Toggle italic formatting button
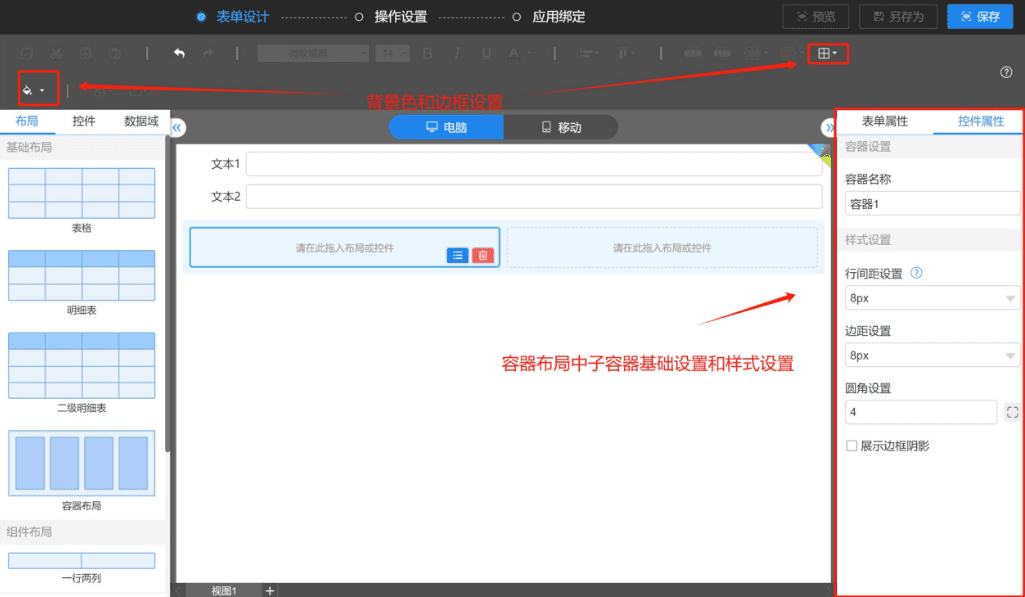Viewport: 1025px width, 597px height. point(457,54)
